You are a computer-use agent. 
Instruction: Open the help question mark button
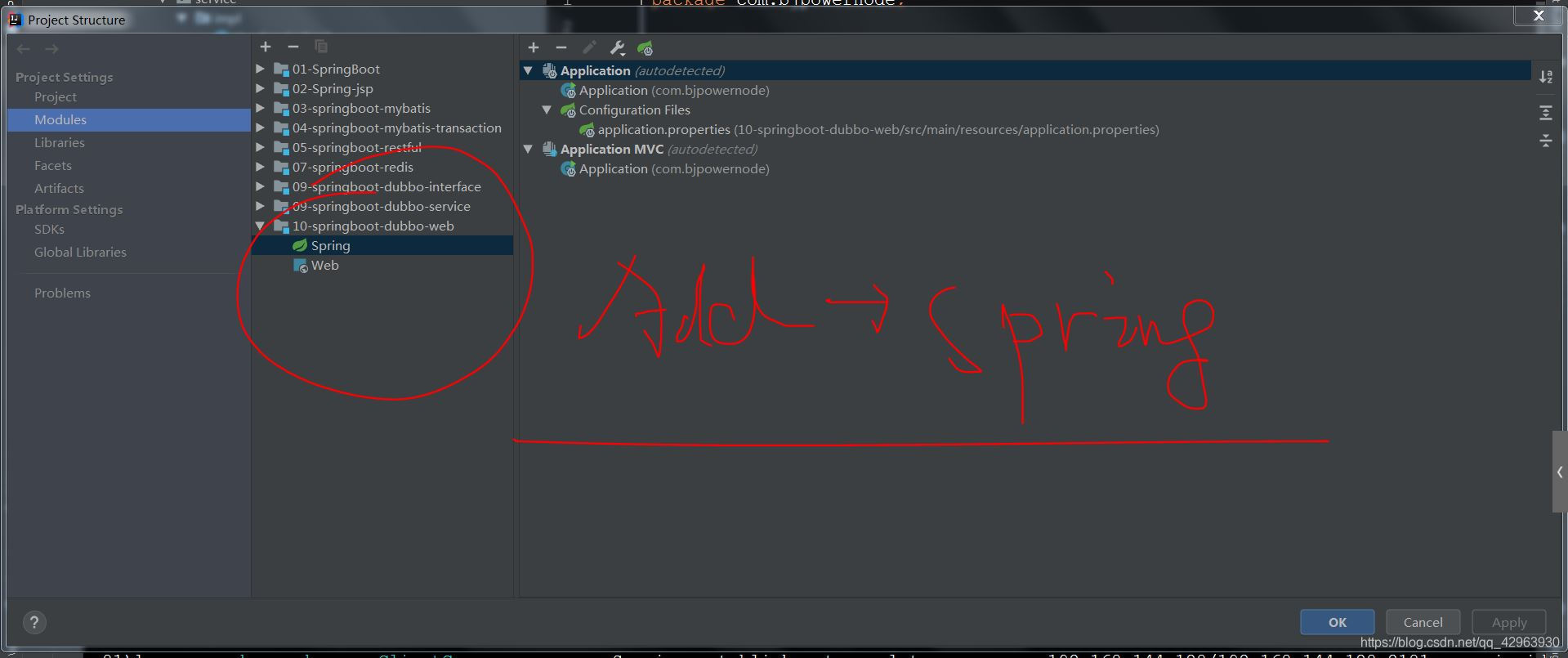pos(34,623)
